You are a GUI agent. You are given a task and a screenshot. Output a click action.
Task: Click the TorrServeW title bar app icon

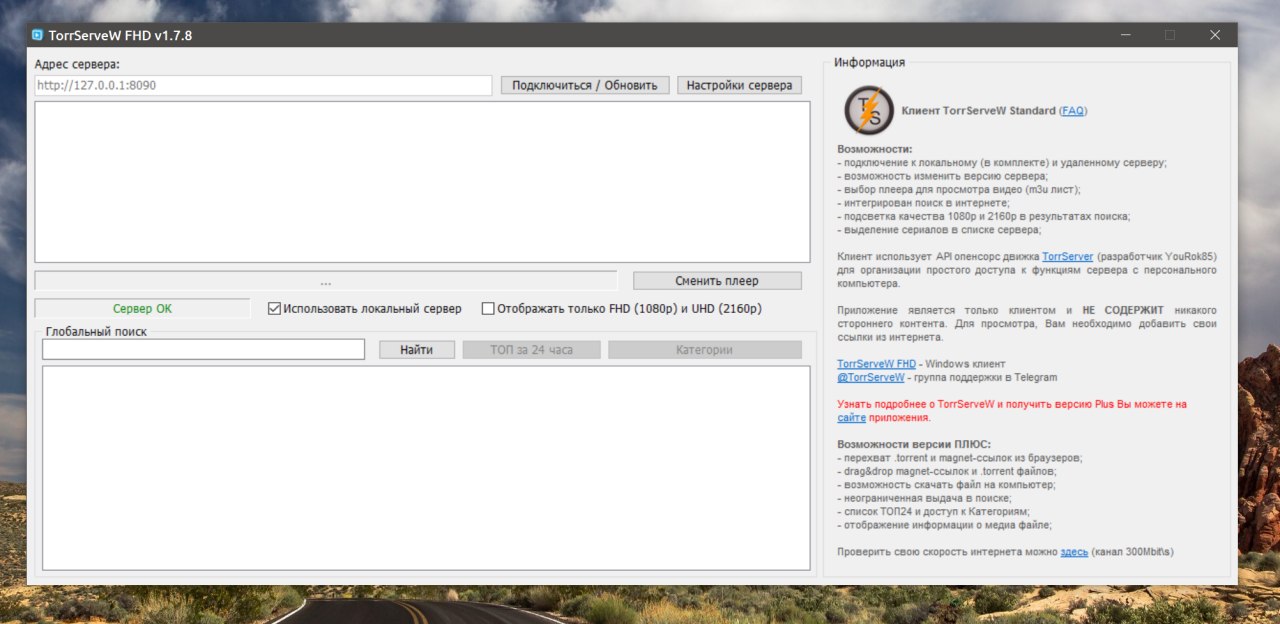[x=37, y=35]
